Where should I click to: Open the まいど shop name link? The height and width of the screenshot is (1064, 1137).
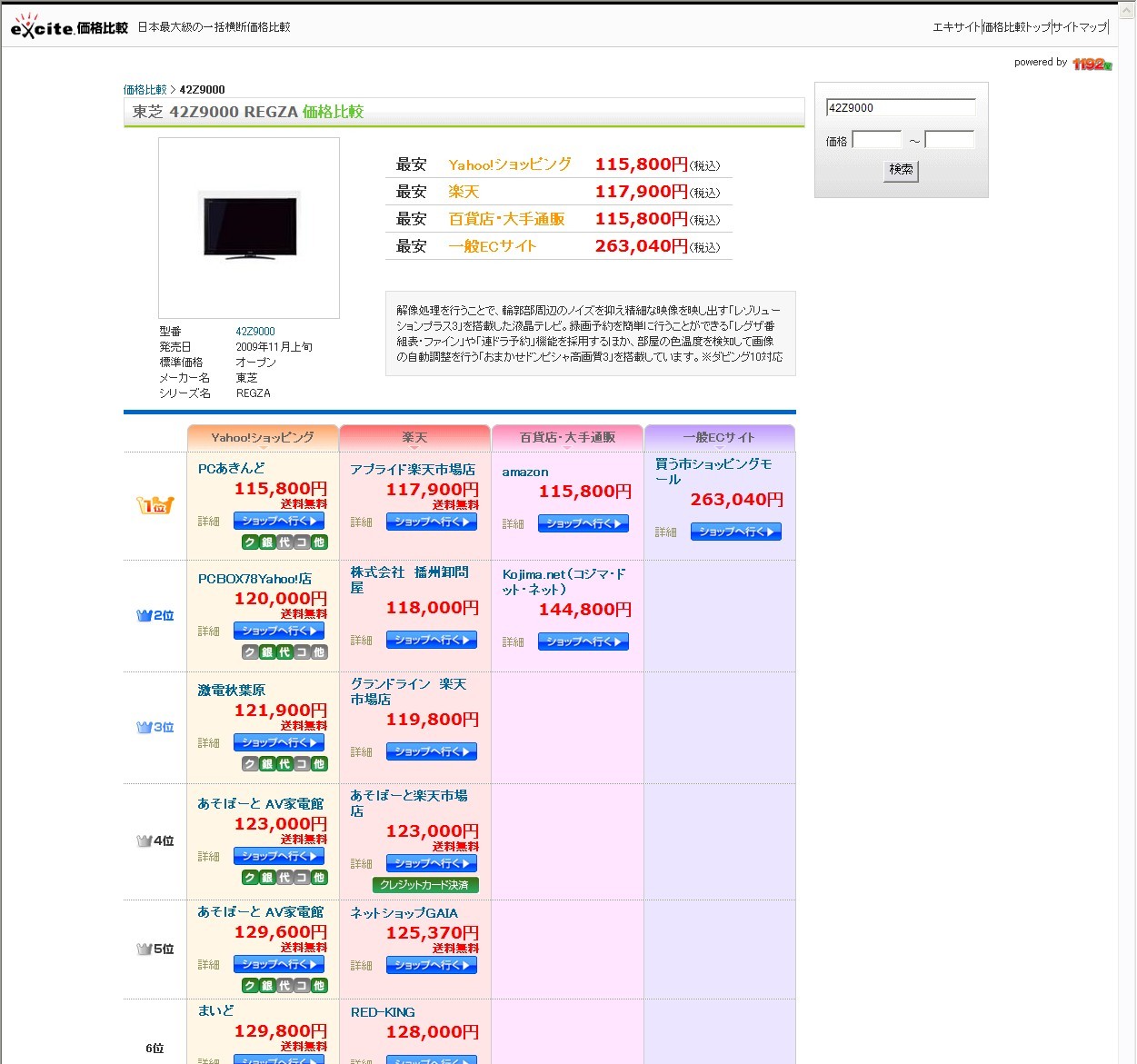(x=216, y=1010)
